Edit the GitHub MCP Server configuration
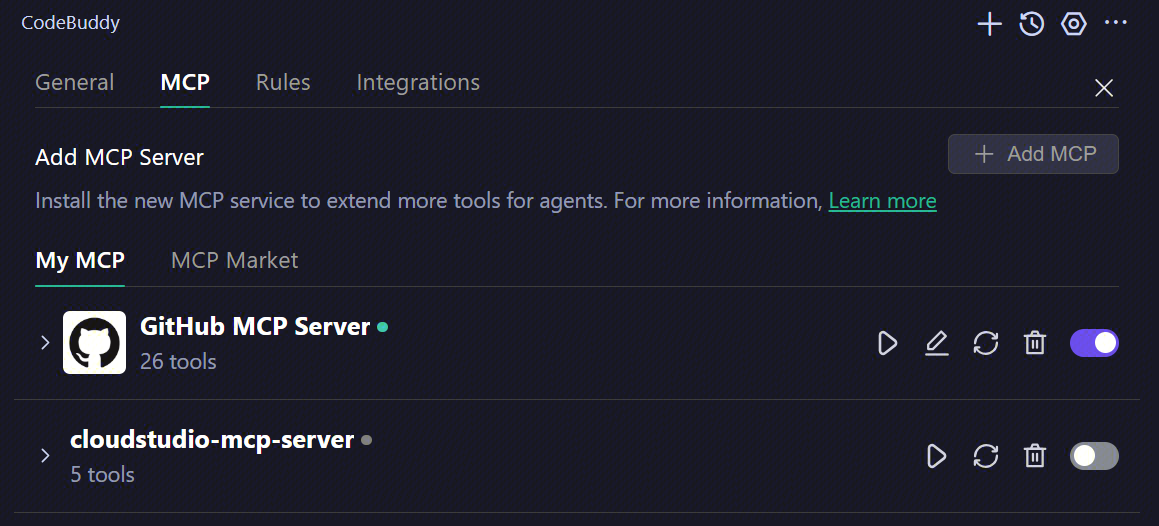 936,344
